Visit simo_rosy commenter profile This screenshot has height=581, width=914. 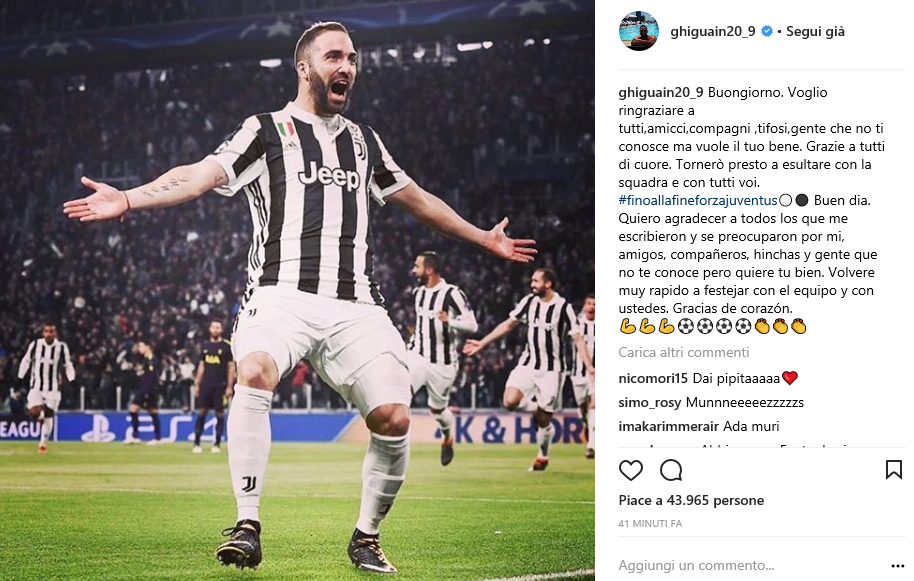tap(649, 403)
